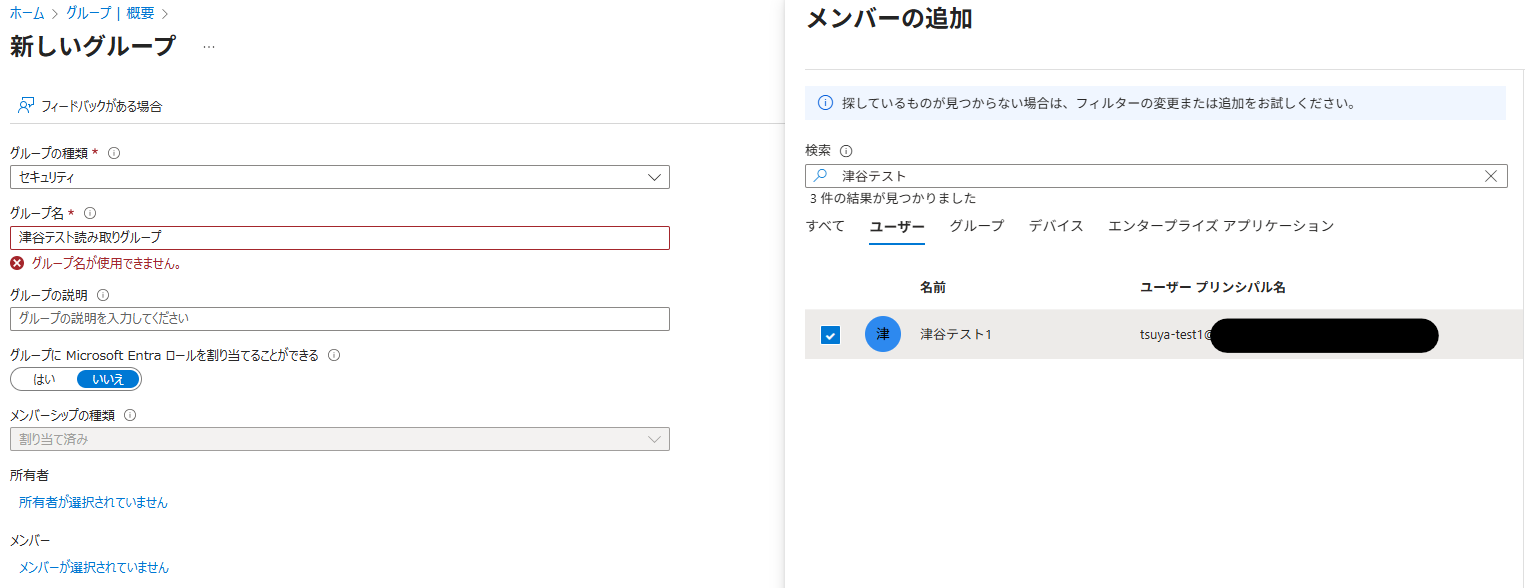Image resolution: width=1525 pixels, height=588 pixels.
Task: Uncheck the 津谷テスト1 user checkbox
Action: tap(830, 335)
